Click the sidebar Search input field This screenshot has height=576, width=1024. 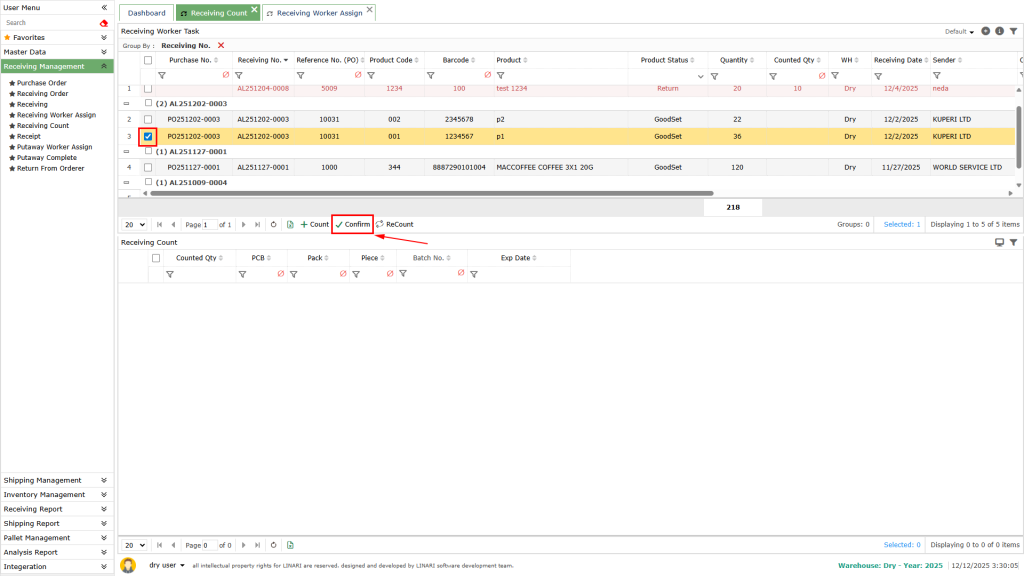tap(48, 22)
